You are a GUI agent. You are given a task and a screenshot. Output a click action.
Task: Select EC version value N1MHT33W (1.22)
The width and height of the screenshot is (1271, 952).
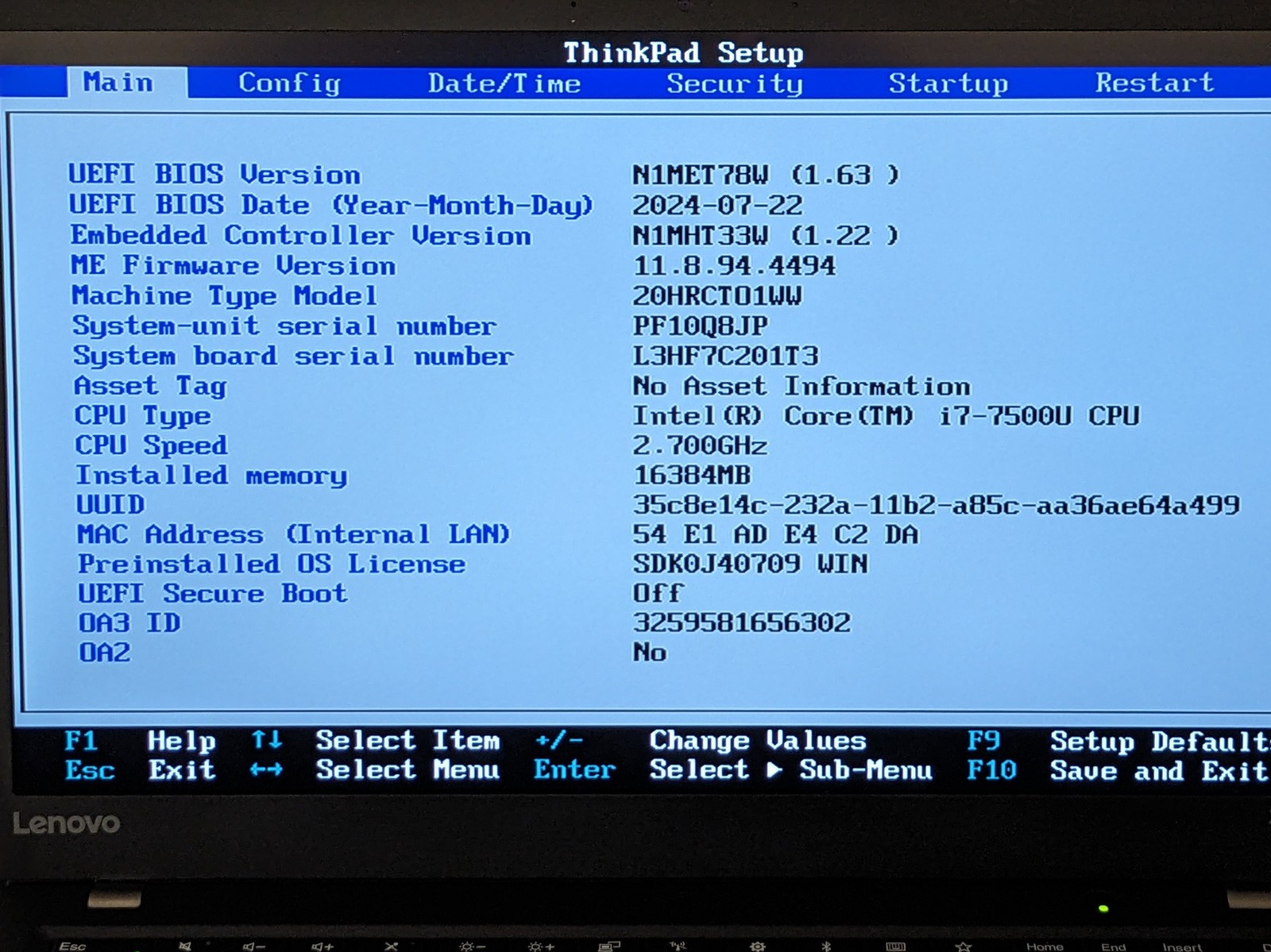point(766,236)
